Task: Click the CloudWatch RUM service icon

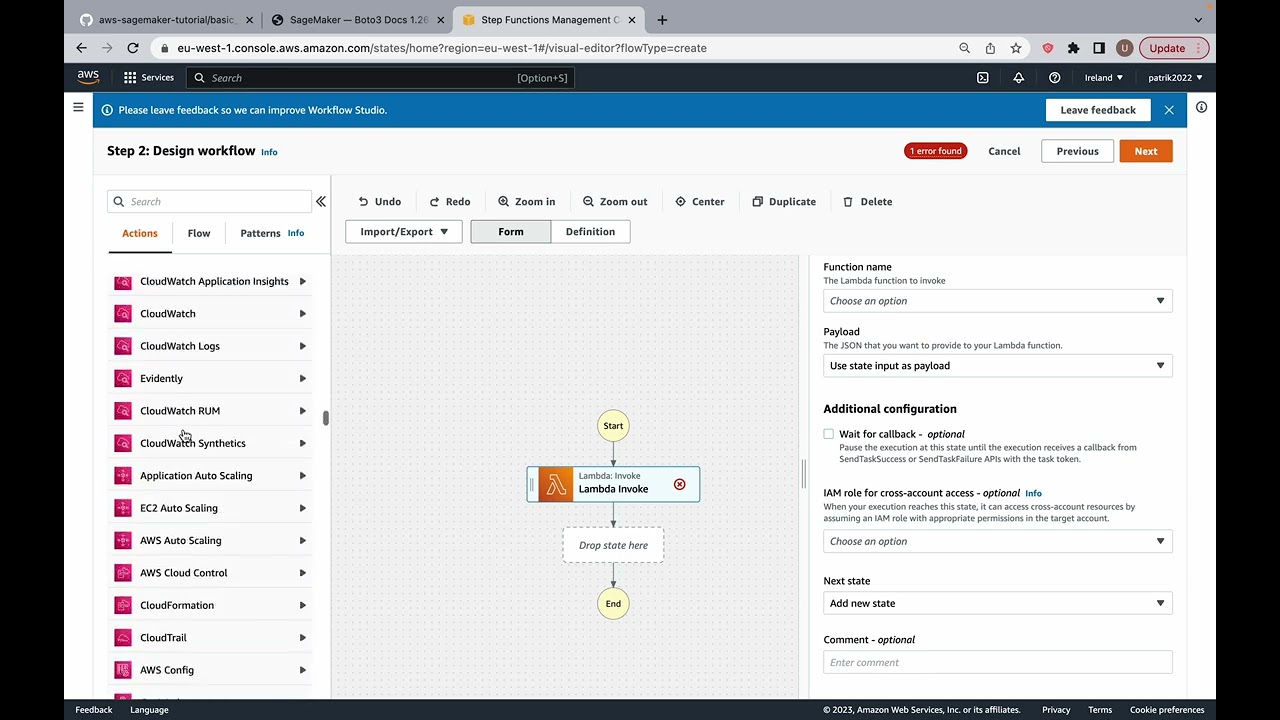Action: (x=123, y=411)
